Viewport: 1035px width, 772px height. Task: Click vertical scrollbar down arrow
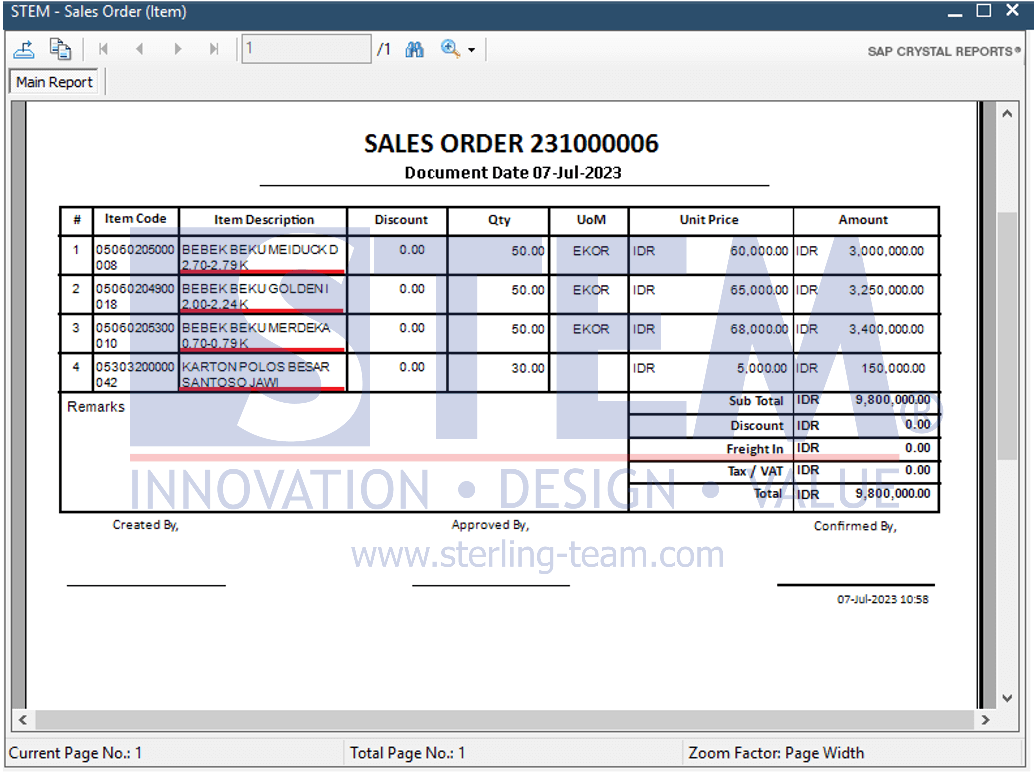coord(1007,698)
